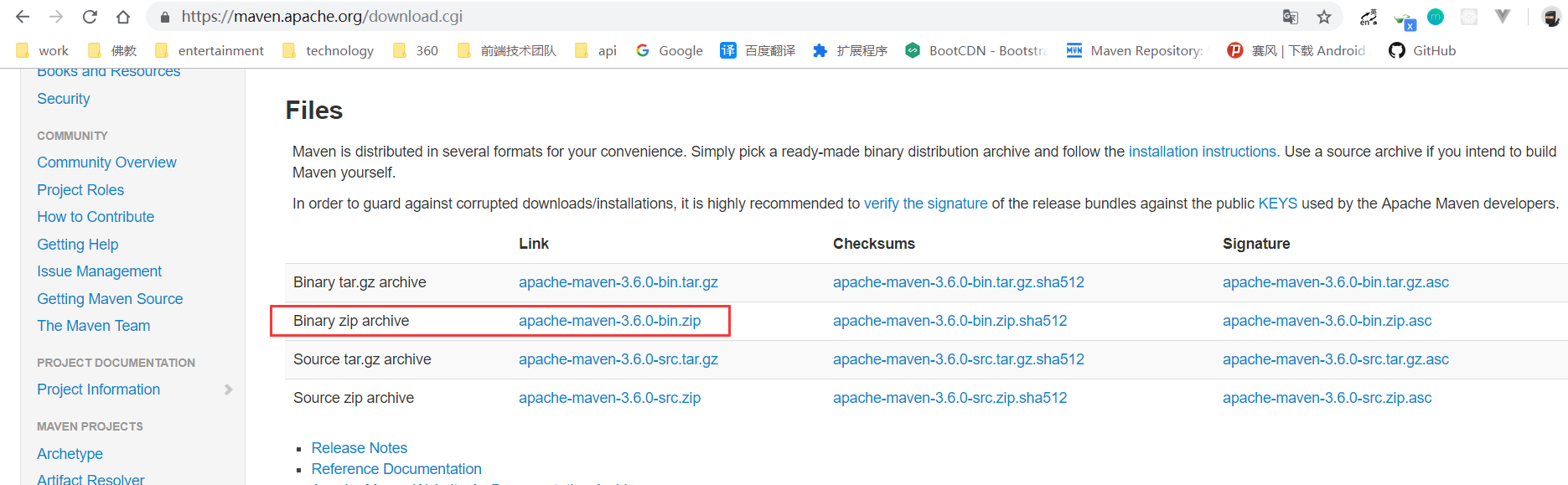The width and height of the screenshot is (1568, 485).
Task: Open apache-maven-3.6.0-bin.zip.asc signature
Action: coord(1327,321)
